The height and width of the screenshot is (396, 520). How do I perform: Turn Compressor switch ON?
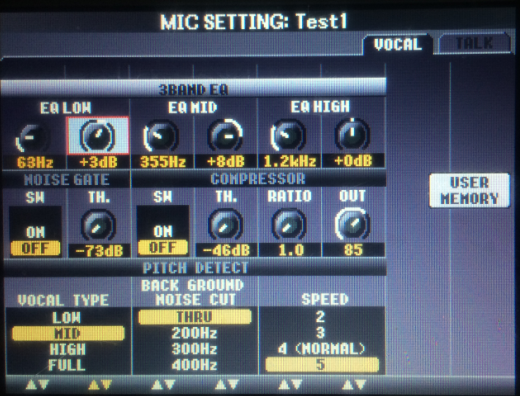(163, 231)
